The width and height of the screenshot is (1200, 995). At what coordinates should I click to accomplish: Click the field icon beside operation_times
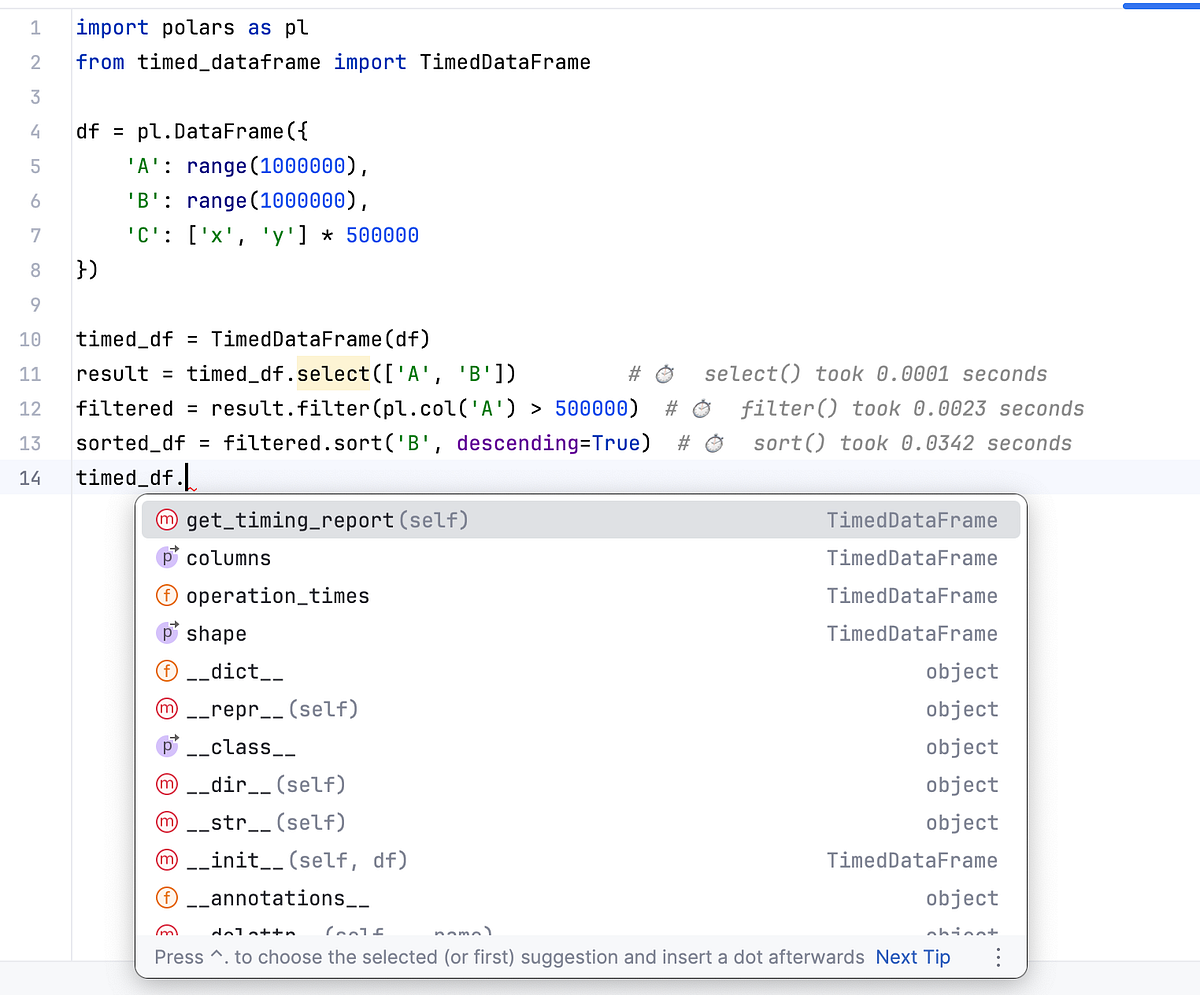pos(166,595)
